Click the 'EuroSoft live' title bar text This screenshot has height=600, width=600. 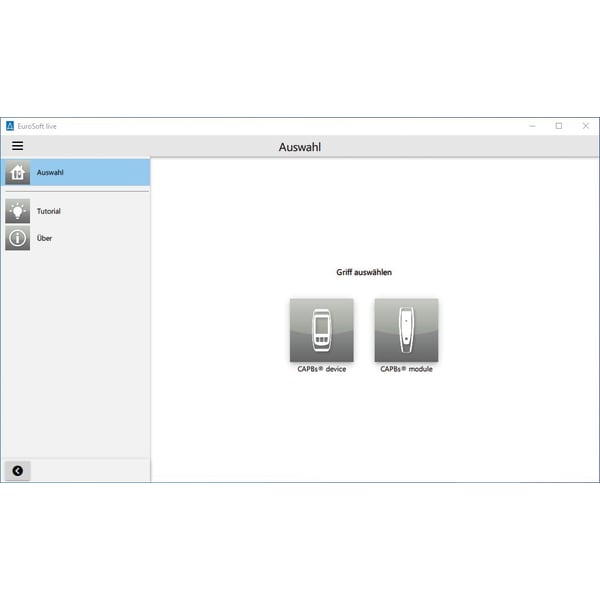[x=37, y=126]
